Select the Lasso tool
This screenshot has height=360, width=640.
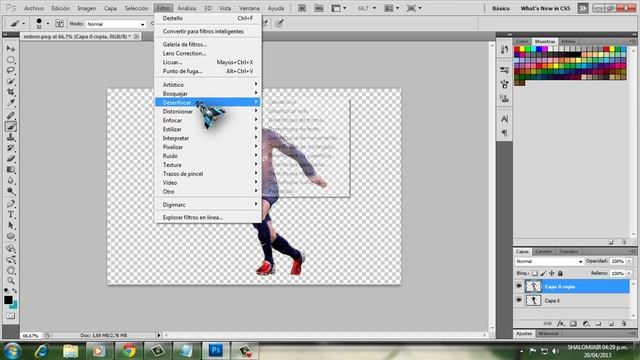coord(11,71)
